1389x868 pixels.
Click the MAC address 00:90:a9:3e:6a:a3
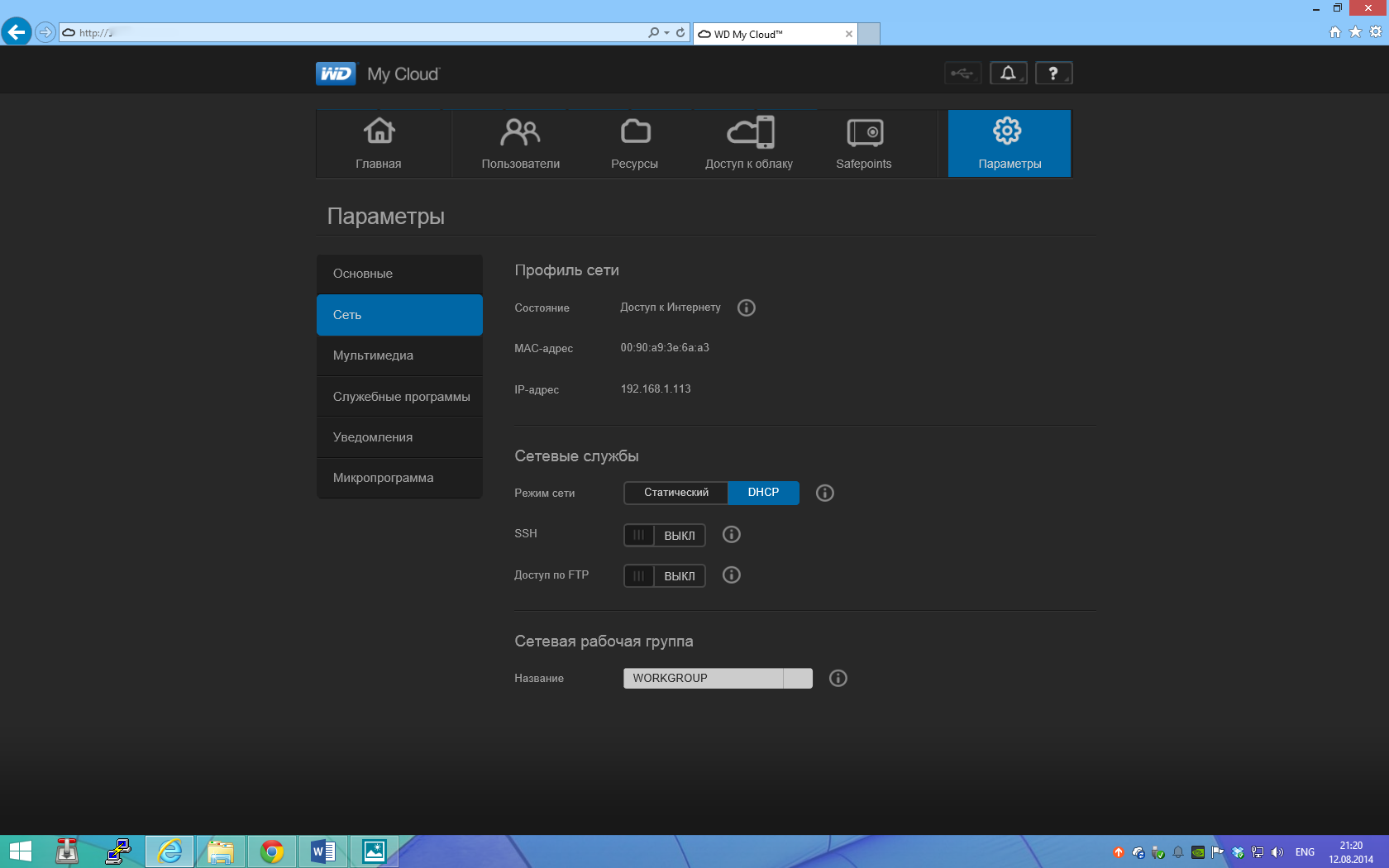pos(665,348)
